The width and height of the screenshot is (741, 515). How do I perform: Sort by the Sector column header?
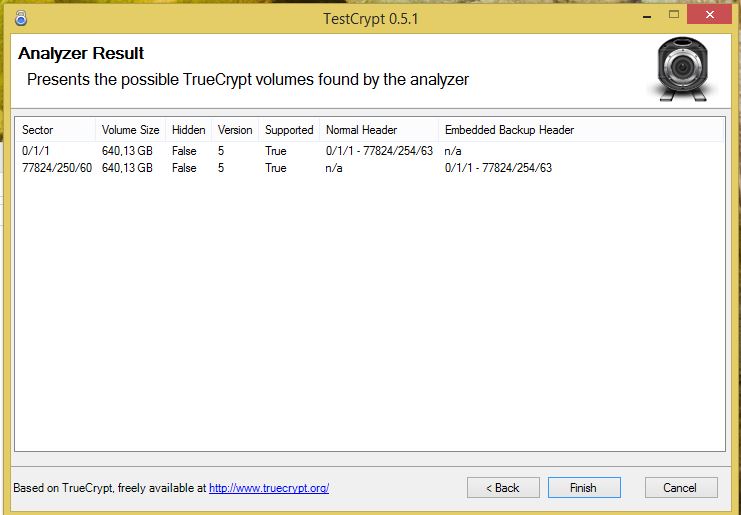(56, 130)
